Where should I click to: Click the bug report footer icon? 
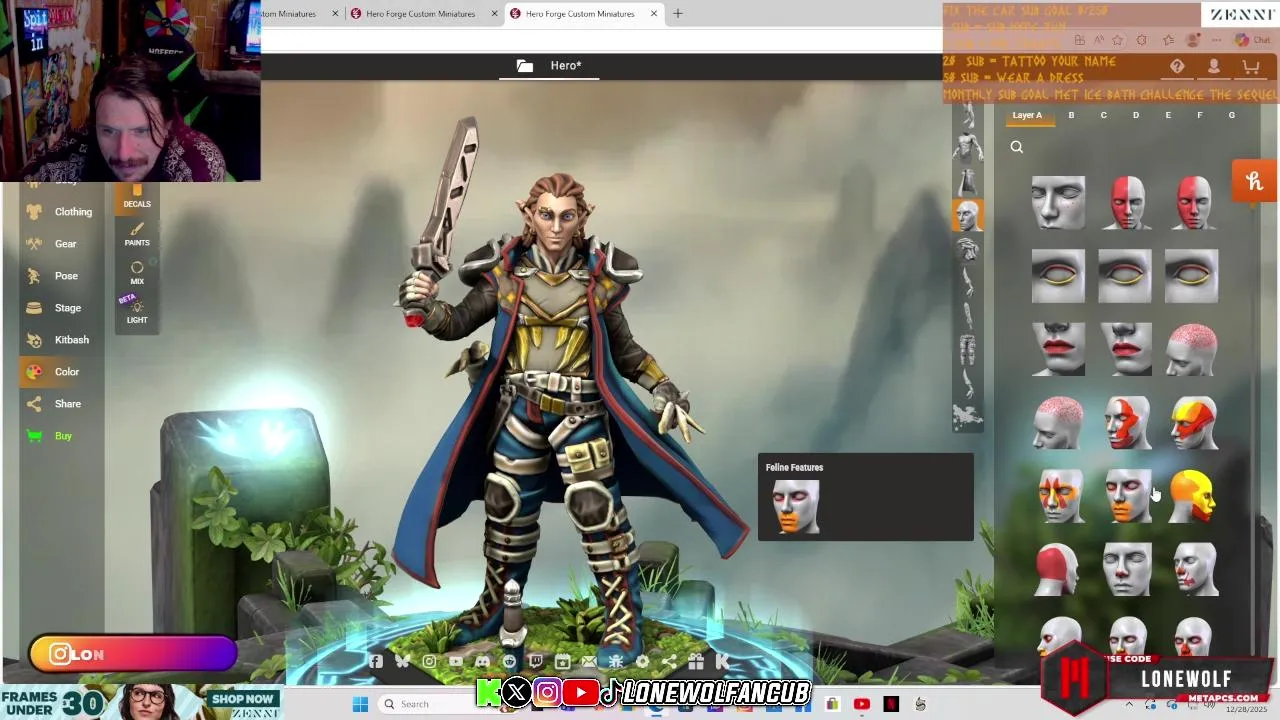616,661
